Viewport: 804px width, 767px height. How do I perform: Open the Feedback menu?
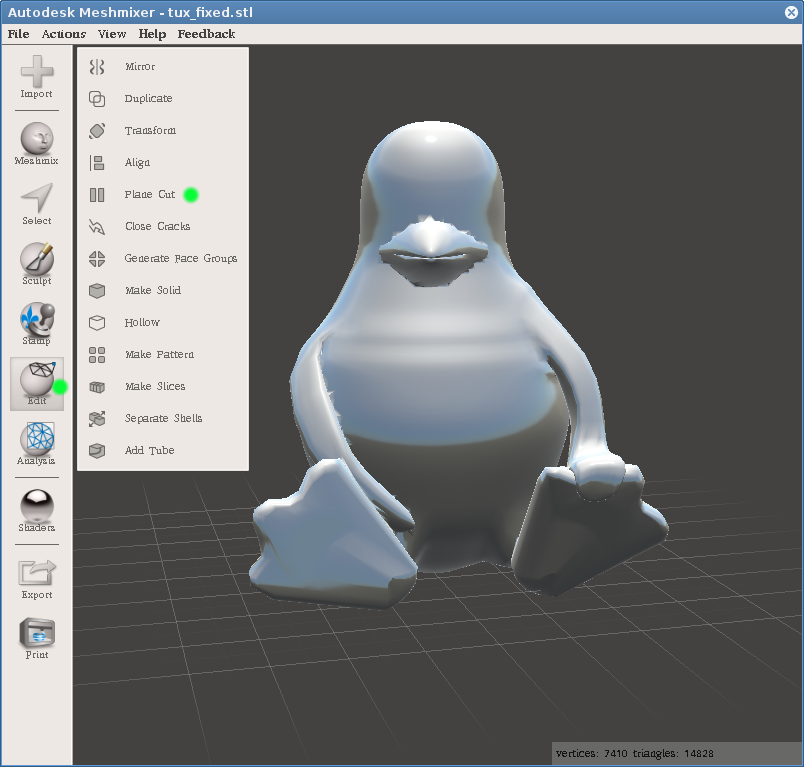(x=206, y=34)
